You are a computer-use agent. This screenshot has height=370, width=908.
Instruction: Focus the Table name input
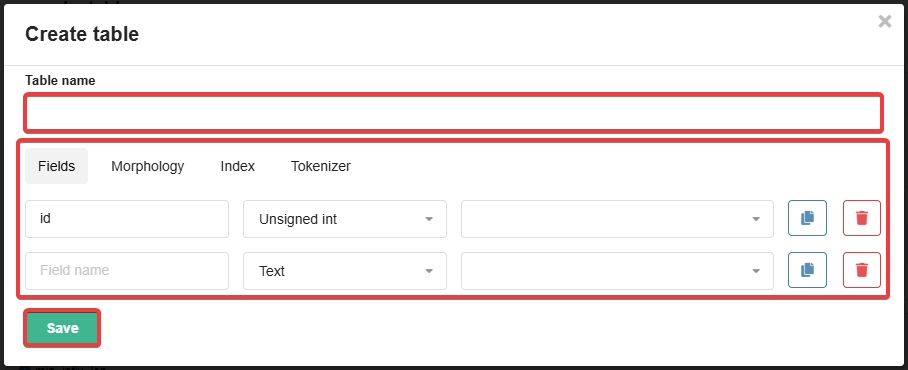pyautogui.click(x=453, y=113)
